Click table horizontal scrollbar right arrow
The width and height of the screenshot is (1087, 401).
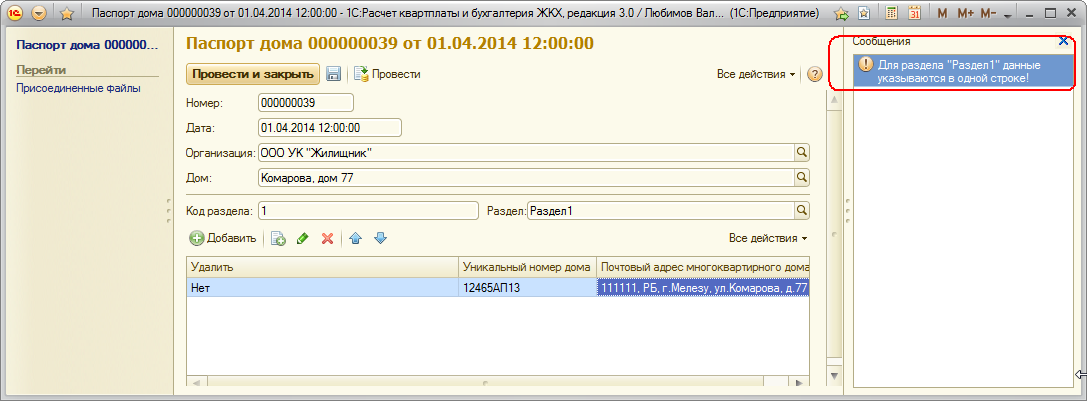click(x=801, y=382)
